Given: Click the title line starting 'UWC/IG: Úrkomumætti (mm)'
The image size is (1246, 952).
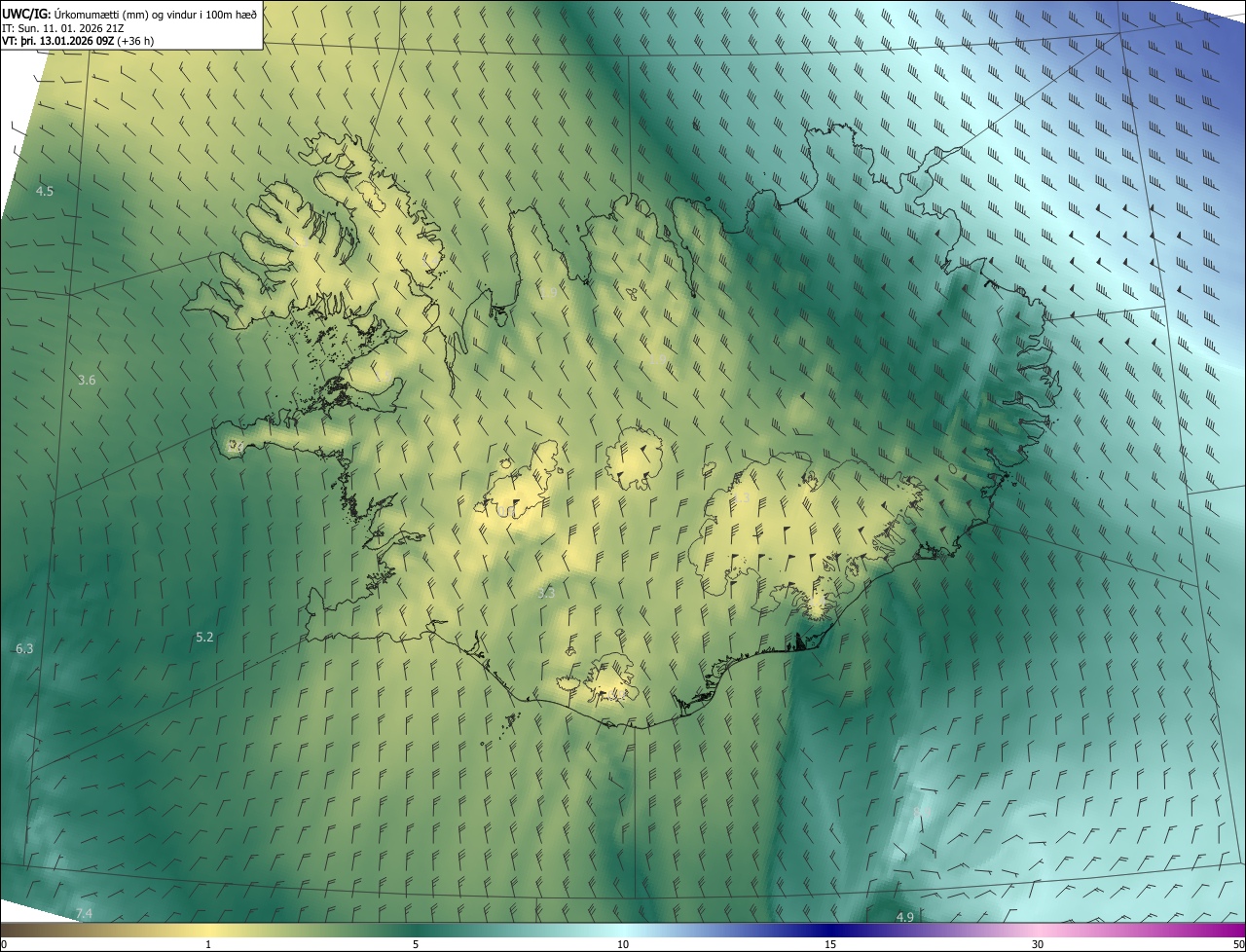Looking at the screenshot, I should click(x=129, y=14).
